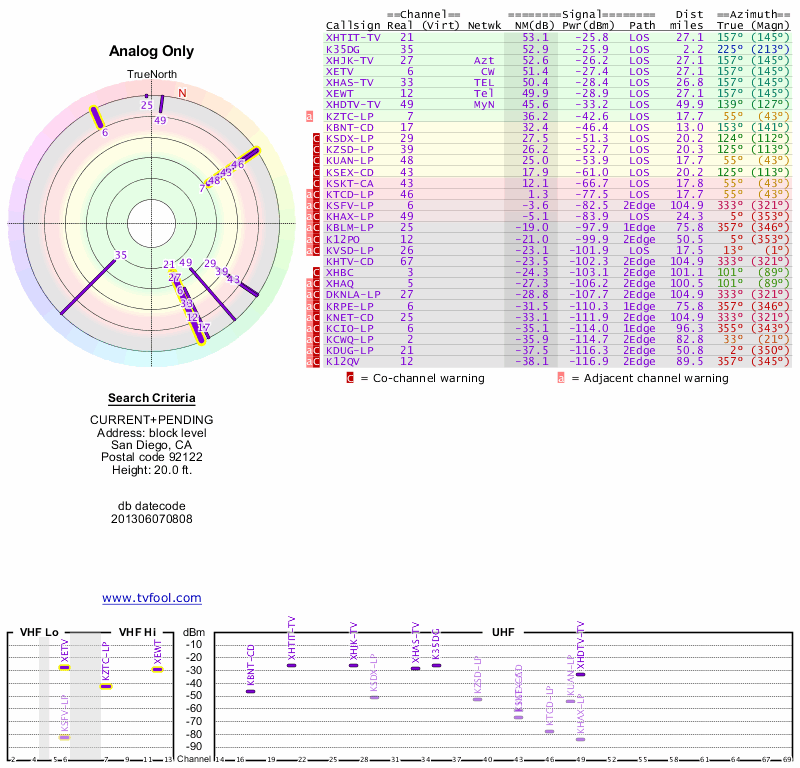Click the Callsign column header

pyautogui.click(x=350, y=25)
